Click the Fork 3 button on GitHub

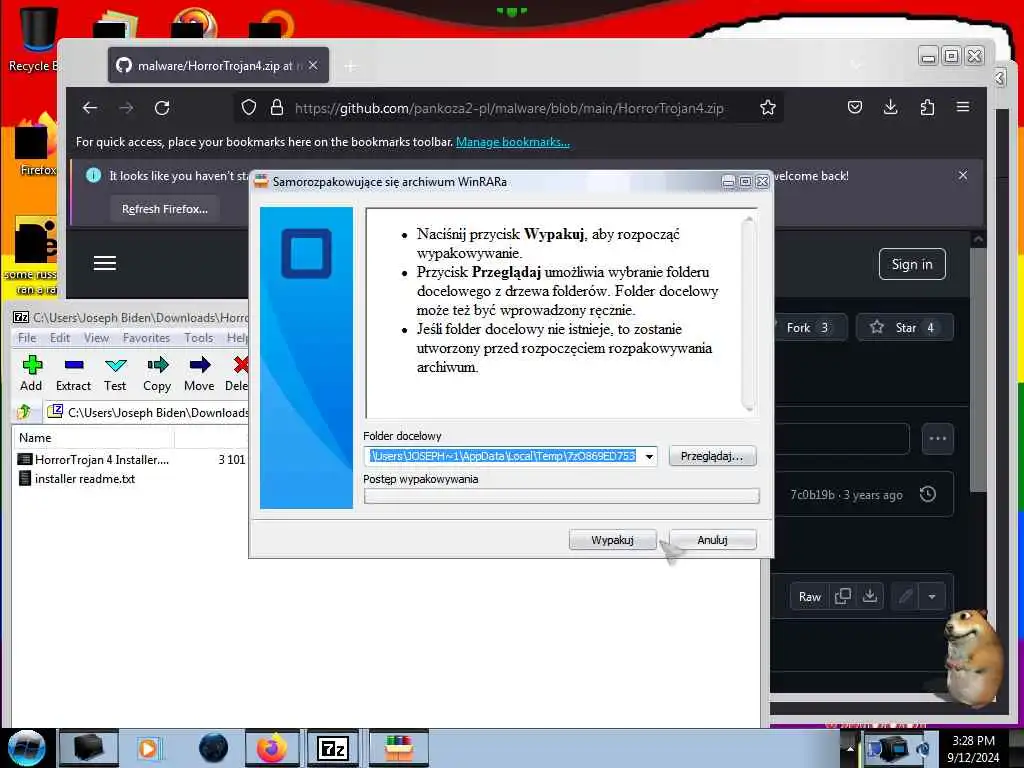click(808, 327)
